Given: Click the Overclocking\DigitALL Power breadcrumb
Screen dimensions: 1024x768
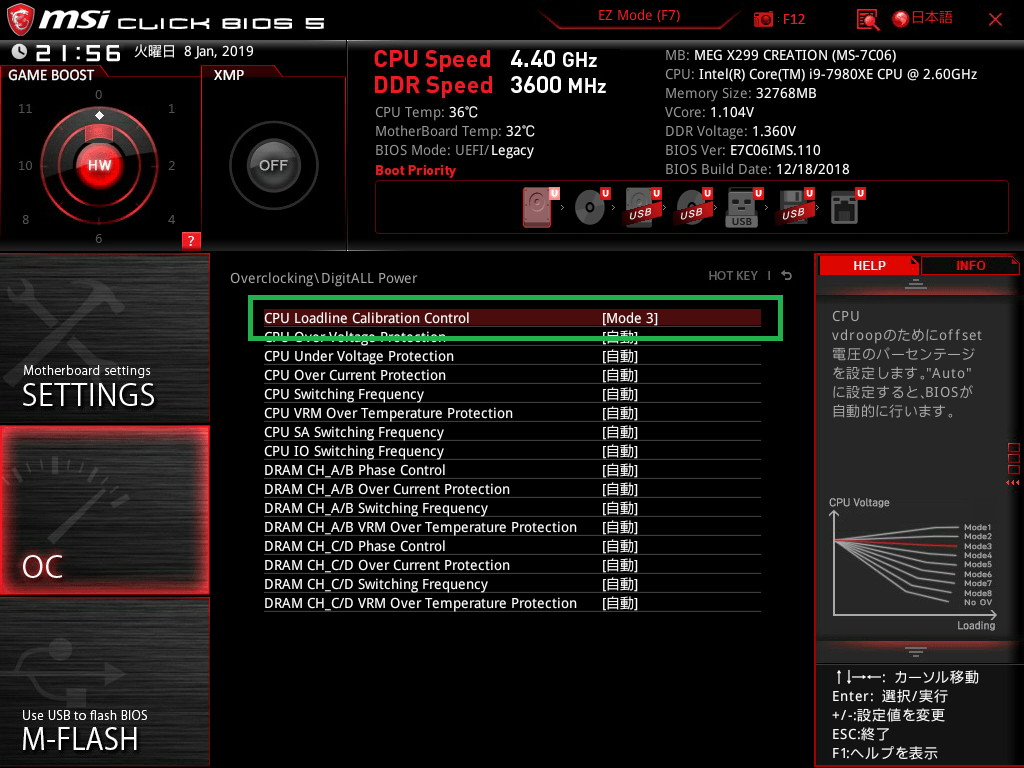Looking at the screenshot, I should click(x=323, y=278).
